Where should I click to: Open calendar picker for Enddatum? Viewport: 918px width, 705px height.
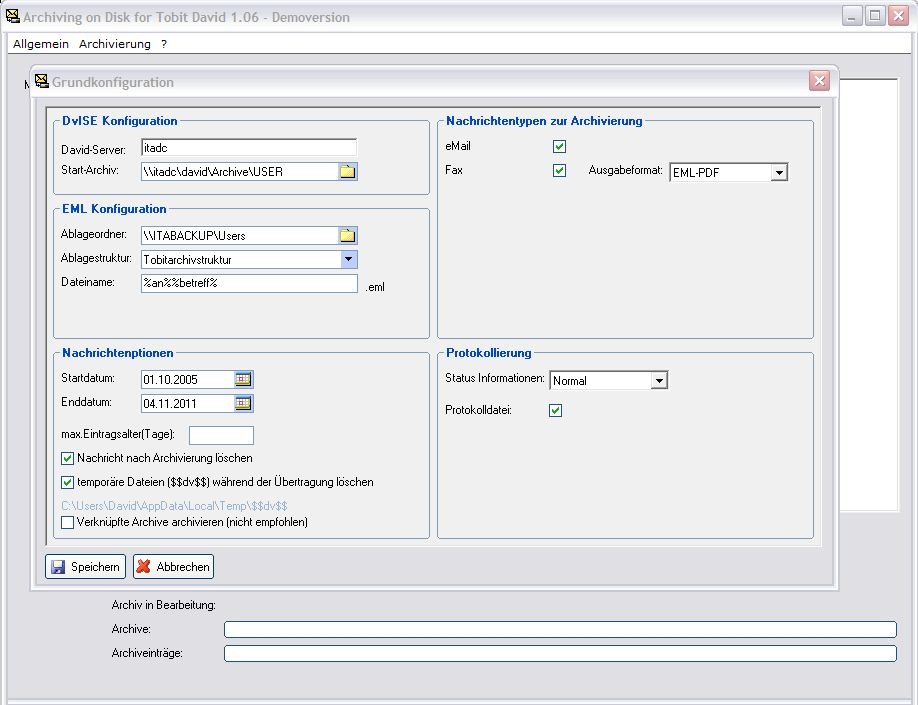coord(243,403)
